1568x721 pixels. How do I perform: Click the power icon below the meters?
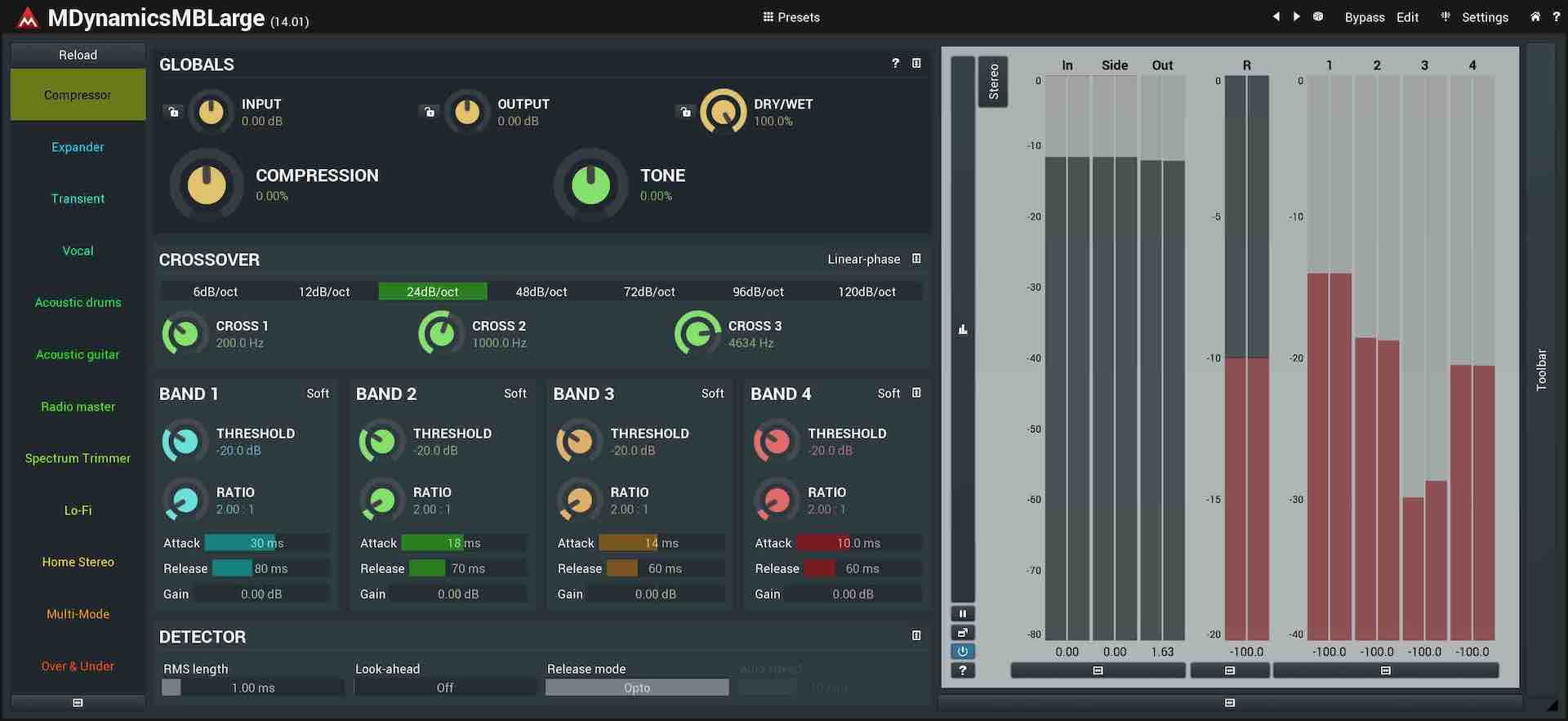963,652
